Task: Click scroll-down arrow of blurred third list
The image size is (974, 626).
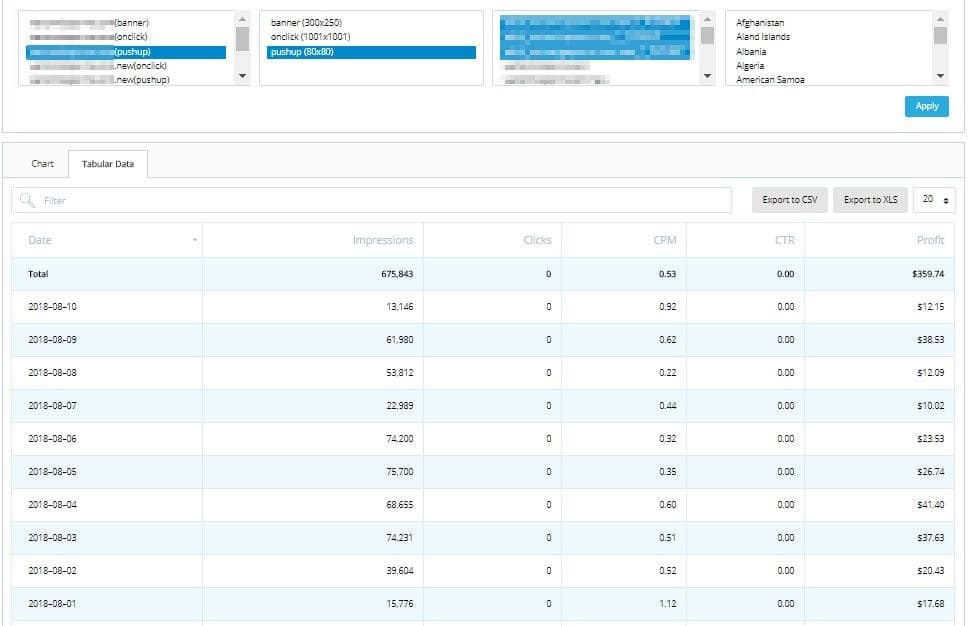Action: (707, 76)
